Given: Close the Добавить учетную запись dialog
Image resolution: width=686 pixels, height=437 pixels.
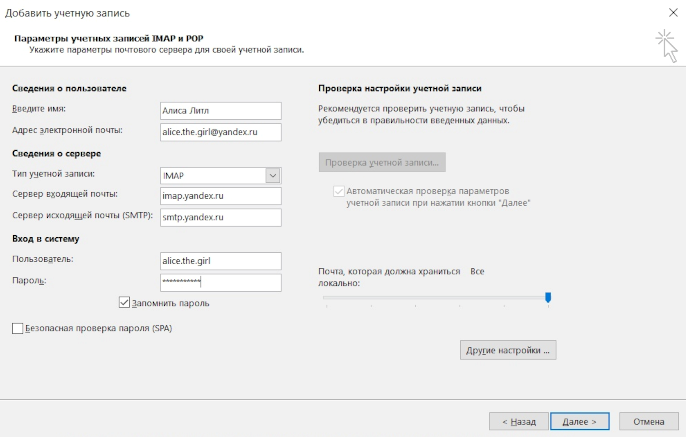Looking at the screenshot, I should click(x=668, y=11).
